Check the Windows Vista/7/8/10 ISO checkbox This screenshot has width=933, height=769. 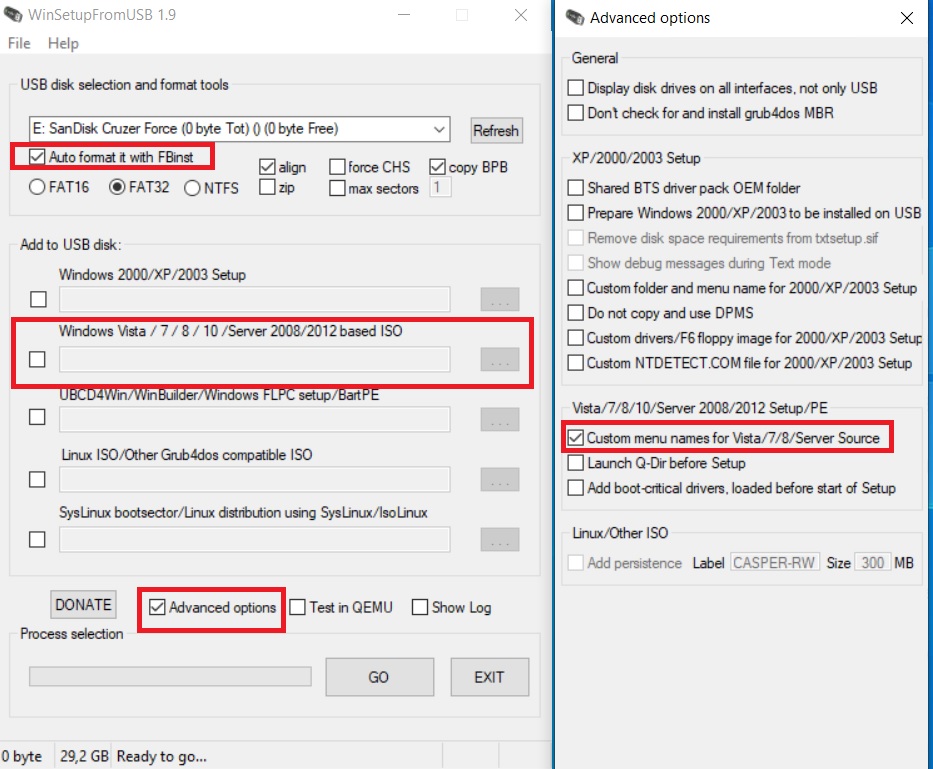click(37, 360)
